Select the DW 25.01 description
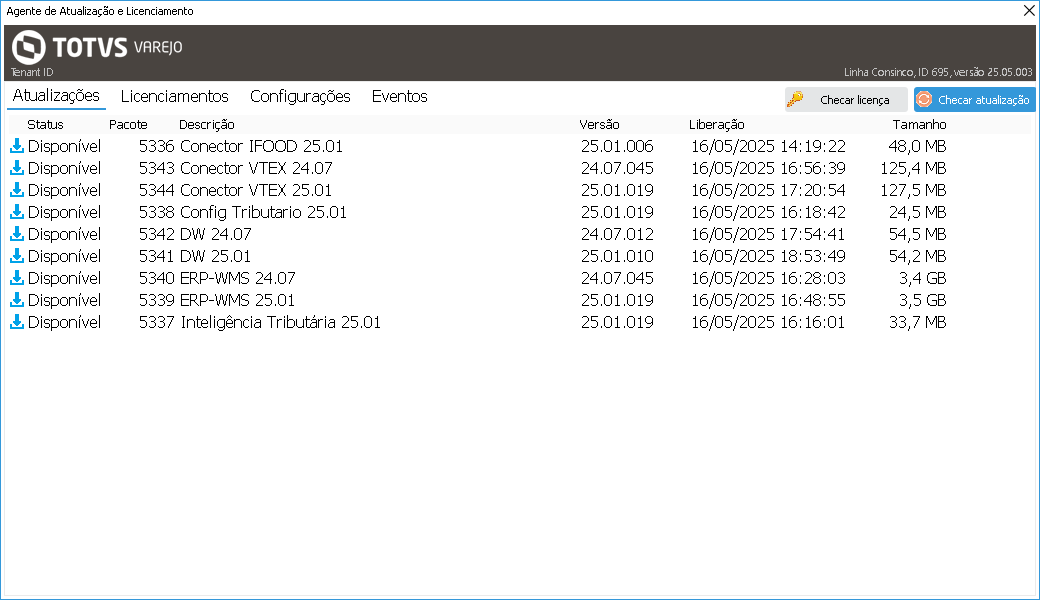1040x600 pixels. [215, 256]
